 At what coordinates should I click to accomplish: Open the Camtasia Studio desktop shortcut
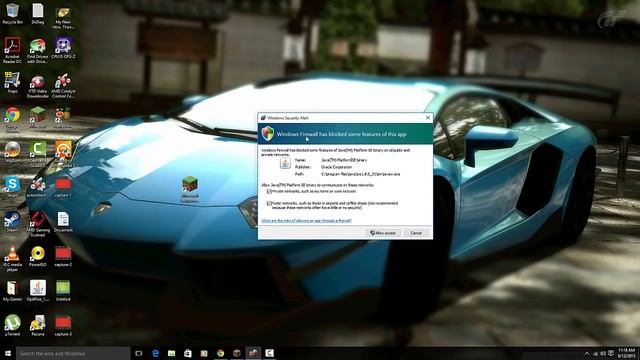click(x=38, y=154)
